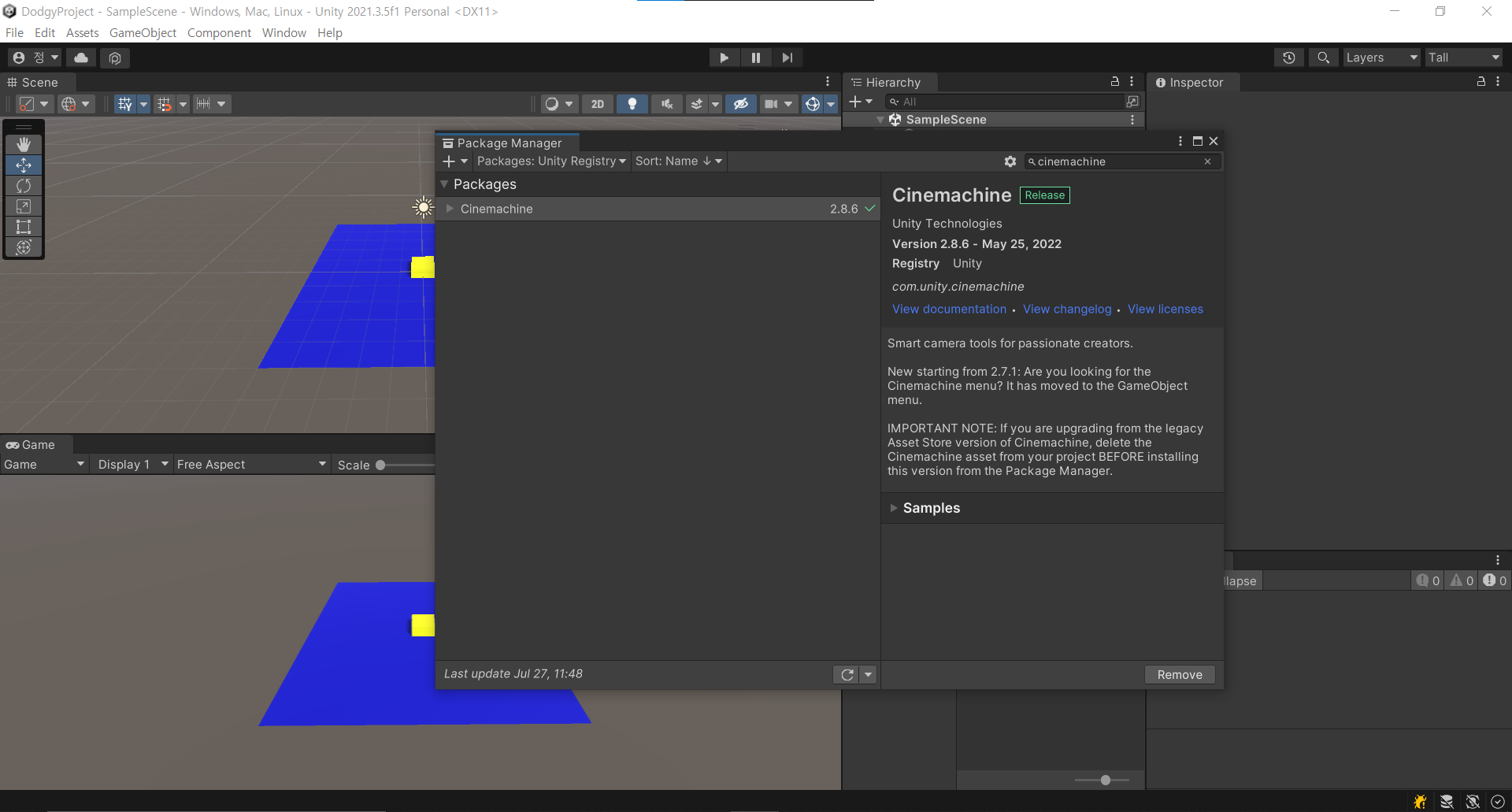
Task: Select the Rotate tool
Action: coord(24,186)
